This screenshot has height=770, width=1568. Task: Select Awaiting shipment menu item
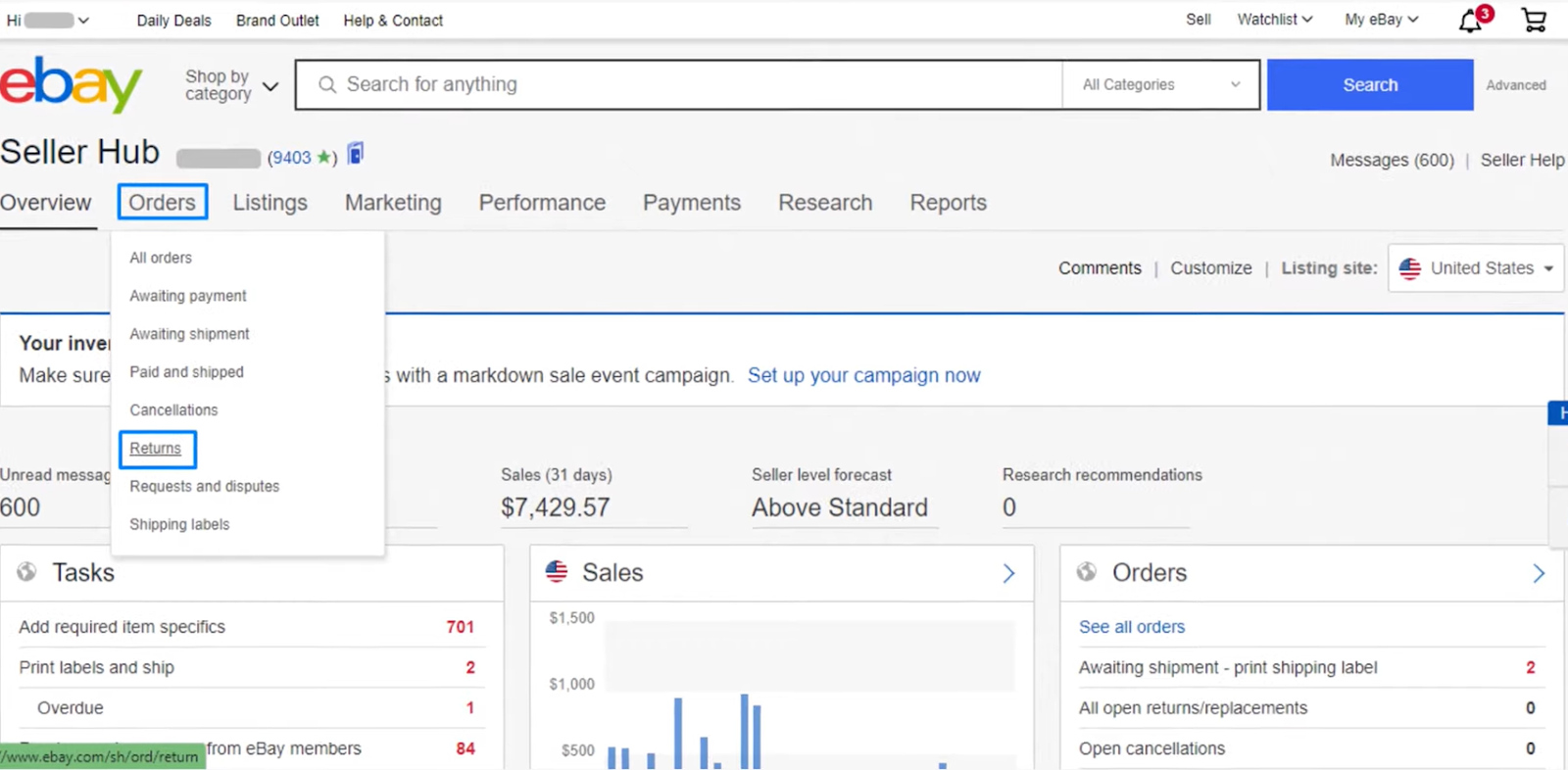189,334
